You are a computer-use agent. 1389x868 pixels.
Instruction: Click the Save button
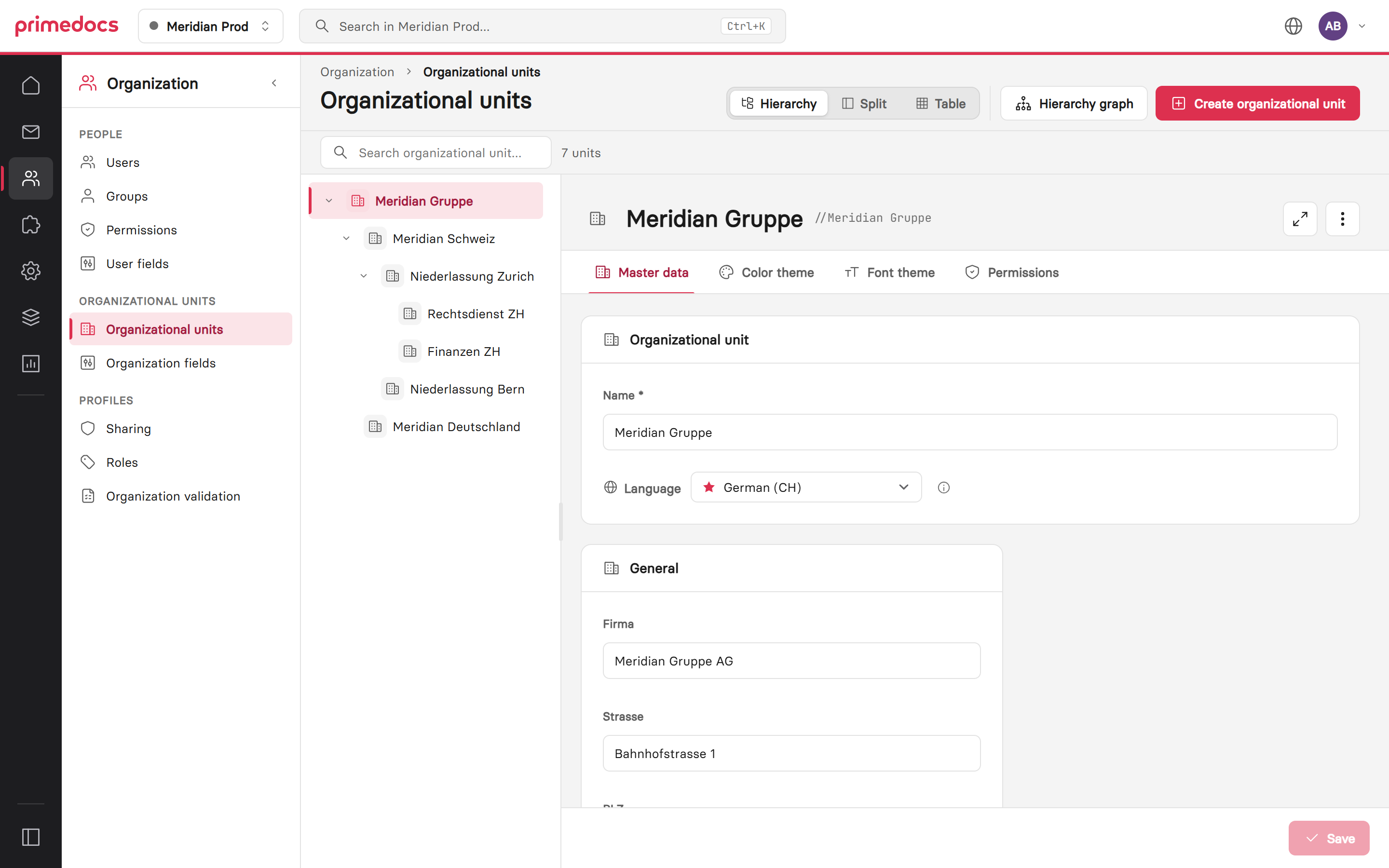(1328, 838)
